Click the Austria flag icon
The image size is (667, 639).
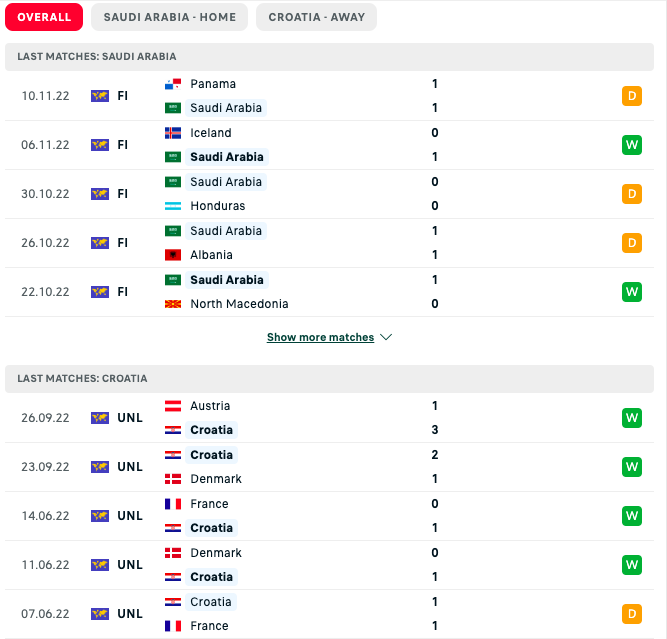[173, 406]
